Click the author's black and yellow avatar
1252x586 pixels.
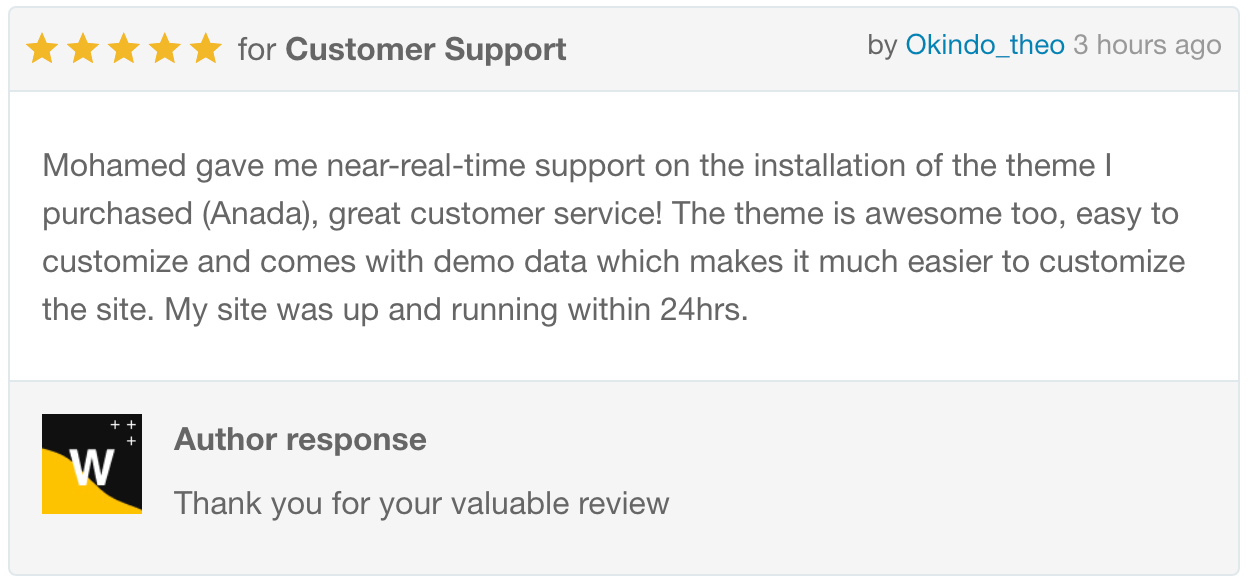coord(92,464)
